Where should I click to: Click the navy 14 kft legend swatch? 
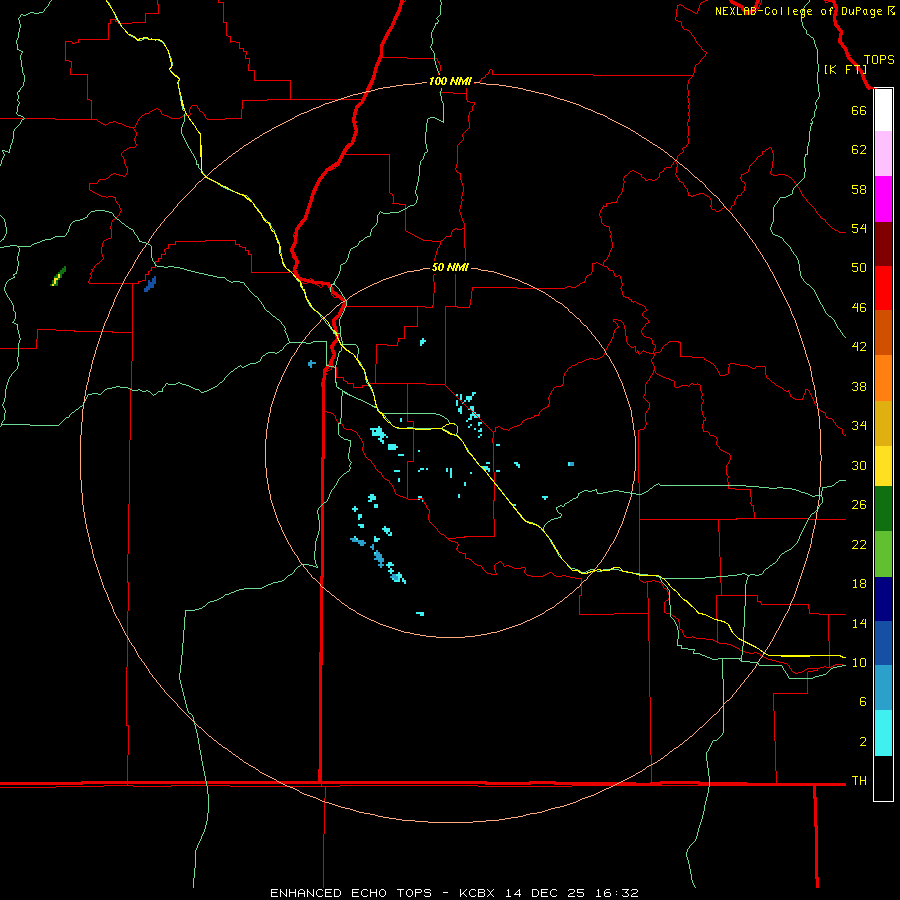[x=883, y=599]
